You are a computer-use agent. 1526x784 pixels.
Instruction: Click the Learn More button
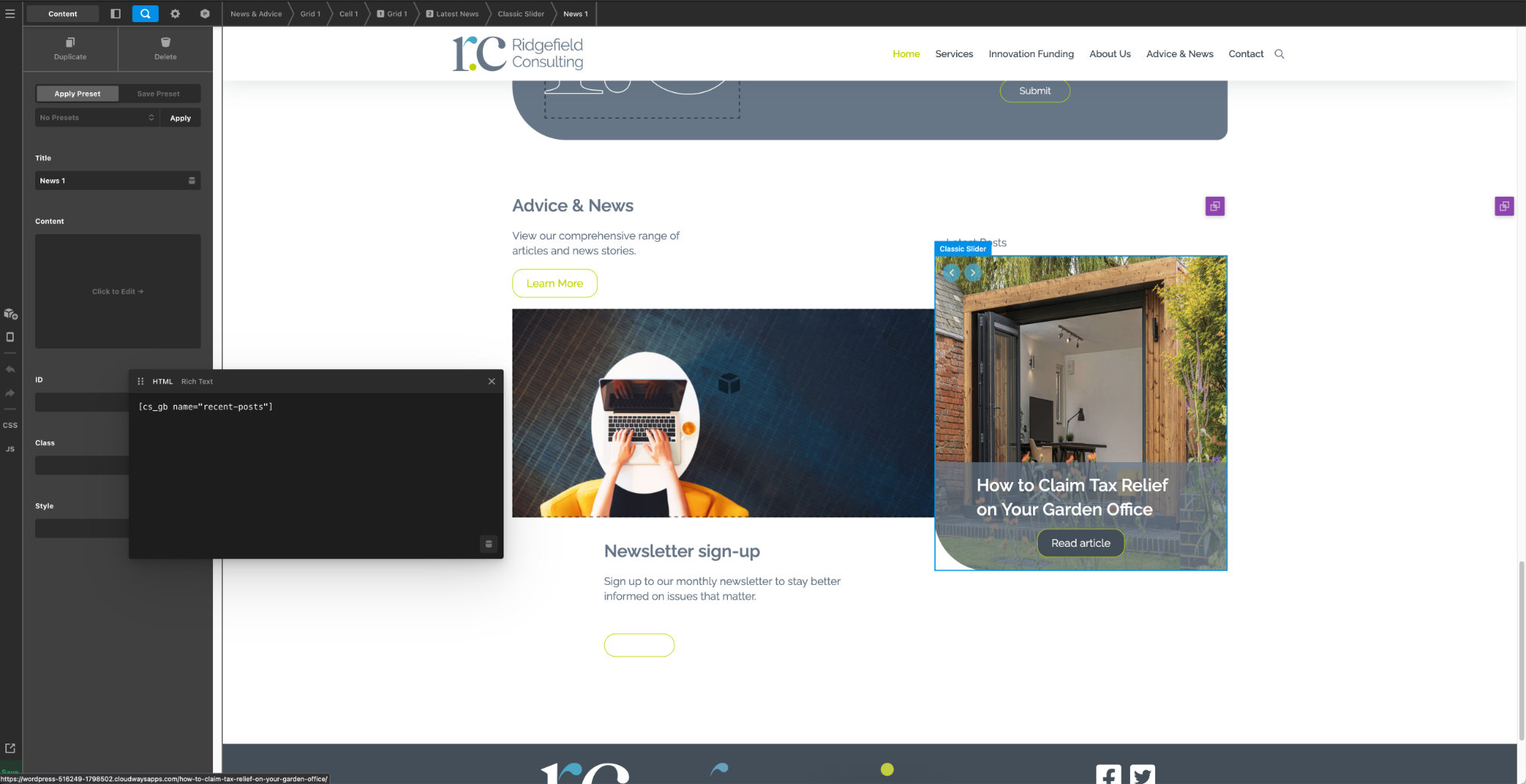tap(554, 284)
